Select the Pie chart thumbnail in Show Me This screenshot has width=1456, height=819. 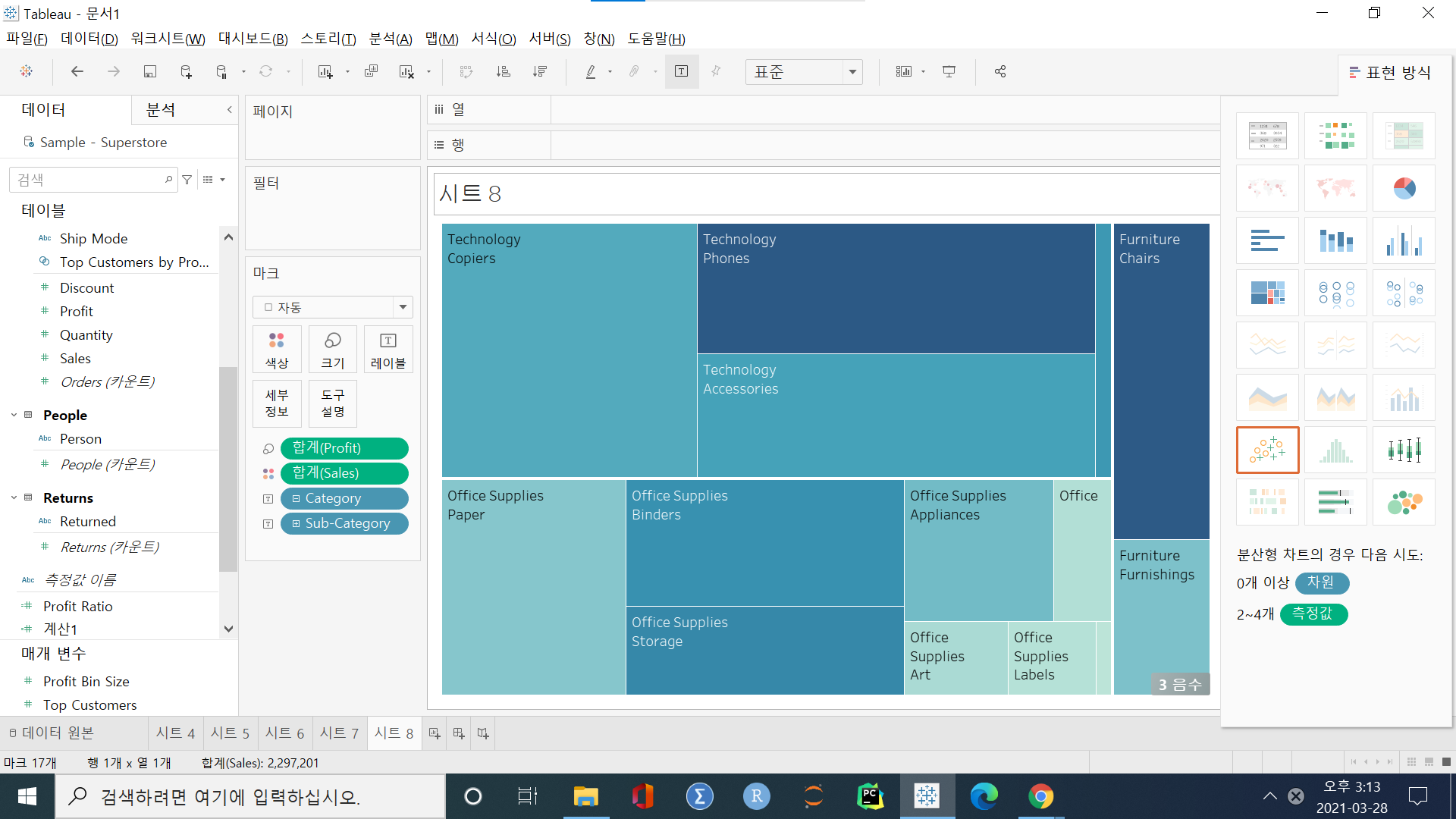(x=1404, y=188)
